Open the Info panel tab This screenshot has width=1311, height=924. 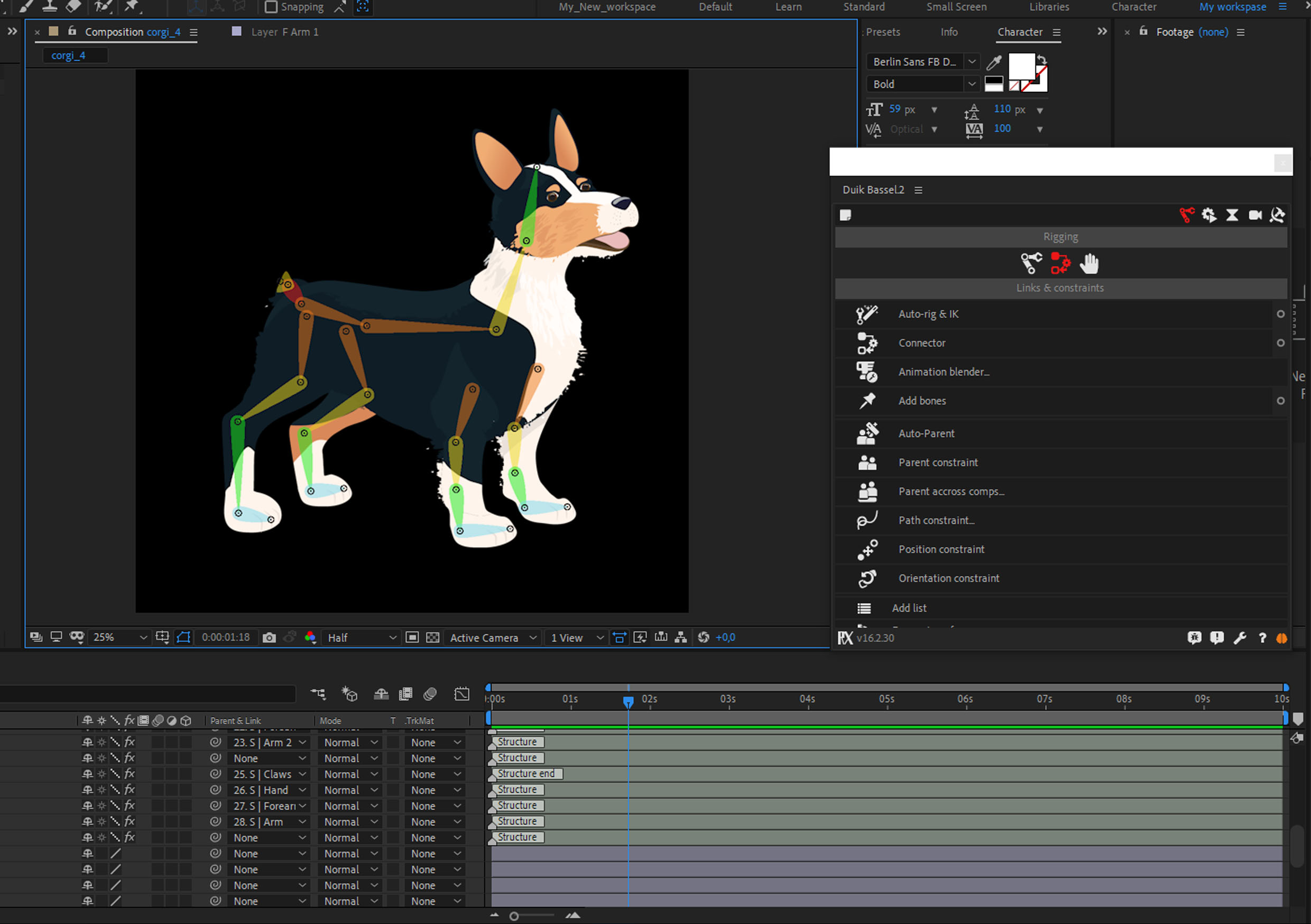(x=948, y=32)
